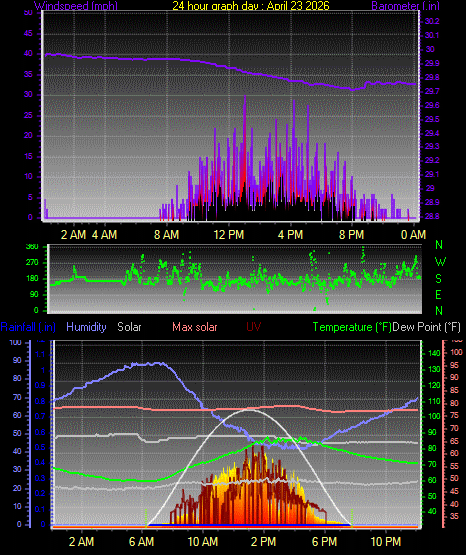Click the 4 AM tick on wind chart

[x=104, y=234]
